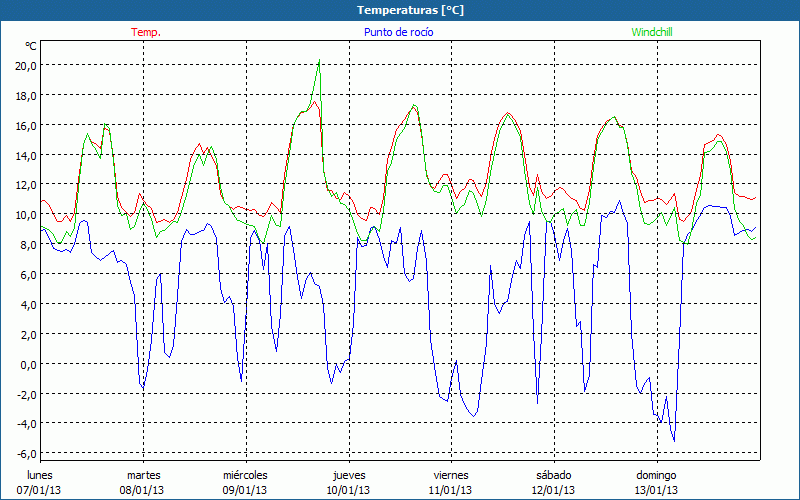This screenshot has width=800, height=500.
Task: Click the 'sábado' day label on the x-axis
Action: [x=554, y=475]
